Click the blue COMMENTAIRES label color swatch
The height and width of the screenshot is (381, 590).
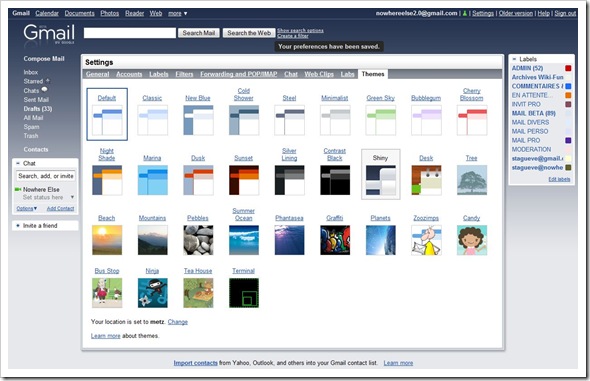tap(568, 86)
